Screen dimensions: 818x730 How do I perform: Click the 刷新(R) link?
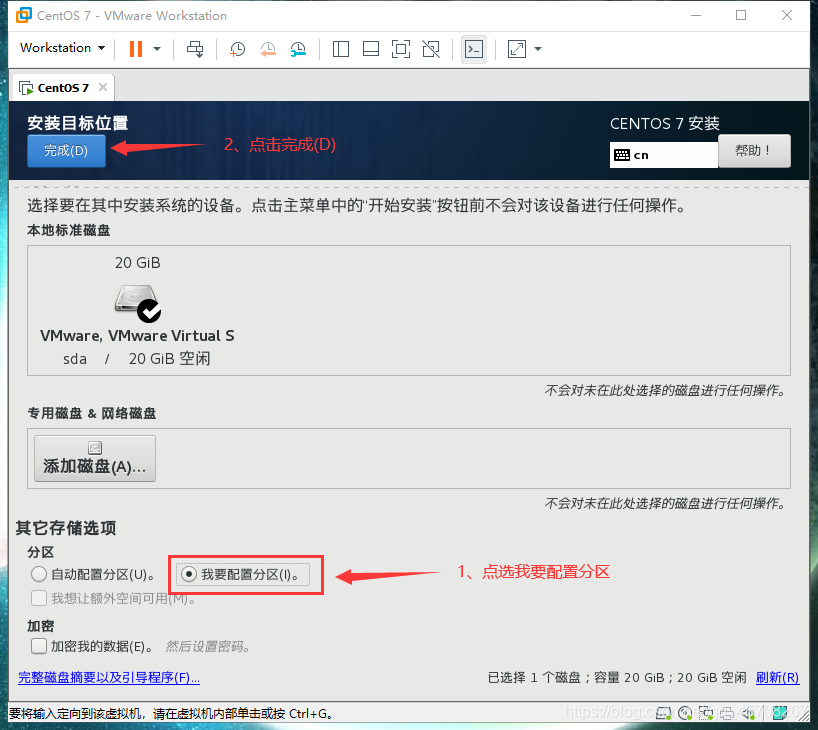777,677
